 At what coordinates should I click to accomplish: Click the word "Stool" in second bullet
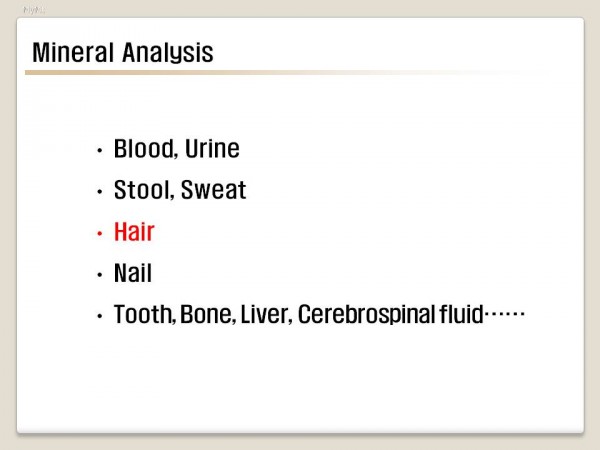tap(143, 190)
